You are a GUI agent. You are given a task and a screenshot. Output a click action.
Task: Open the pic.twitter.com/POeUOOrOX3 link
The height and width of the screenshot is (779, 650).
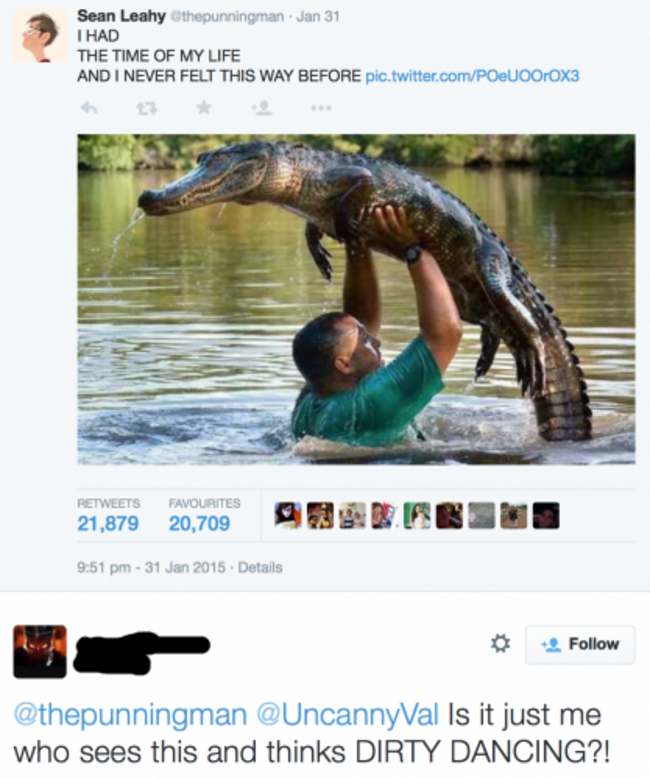click(472, 76)
